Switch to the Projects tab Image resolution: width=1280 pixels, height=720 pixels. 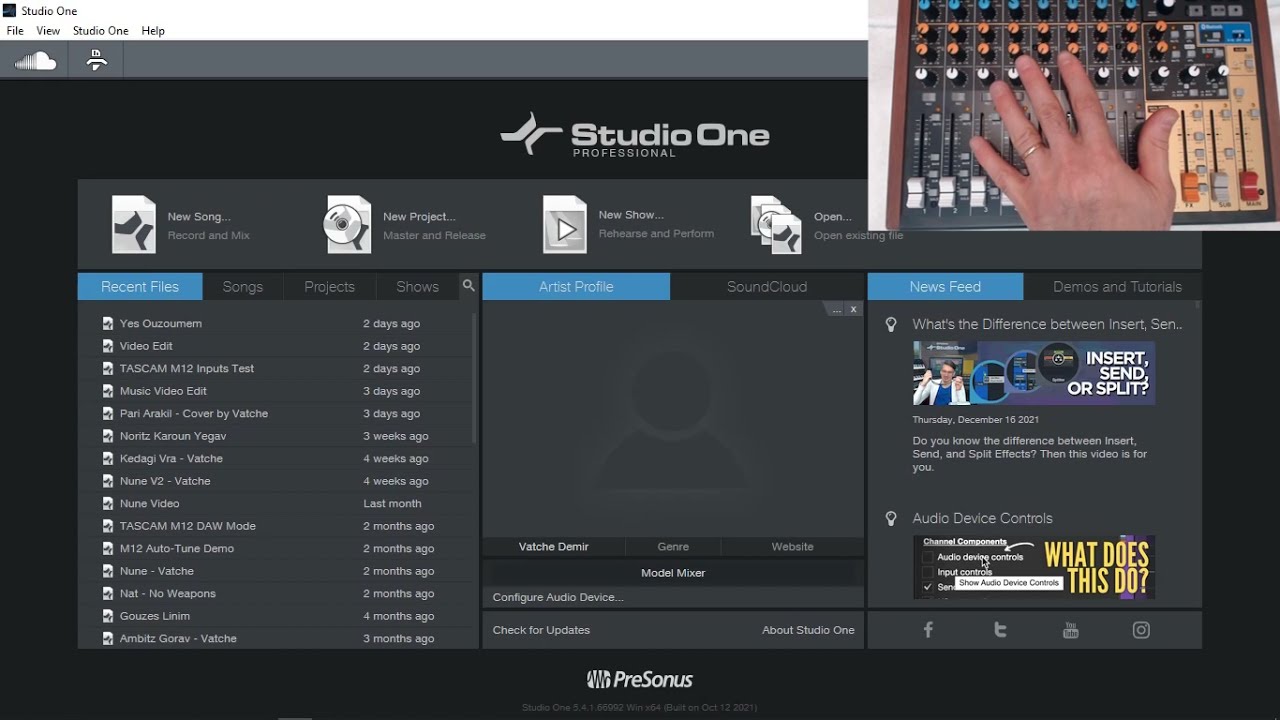tap(329, 286)
